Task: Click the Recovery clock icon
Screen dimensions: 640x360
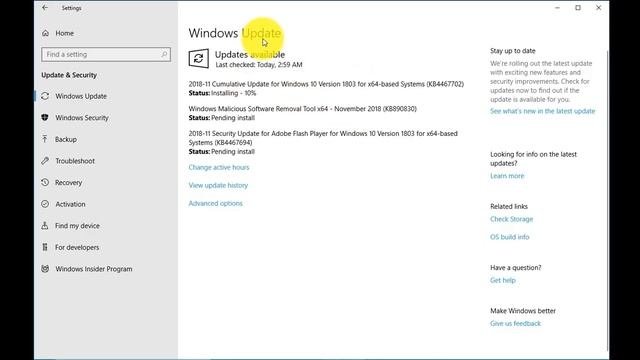Action: tap(45, 182)
